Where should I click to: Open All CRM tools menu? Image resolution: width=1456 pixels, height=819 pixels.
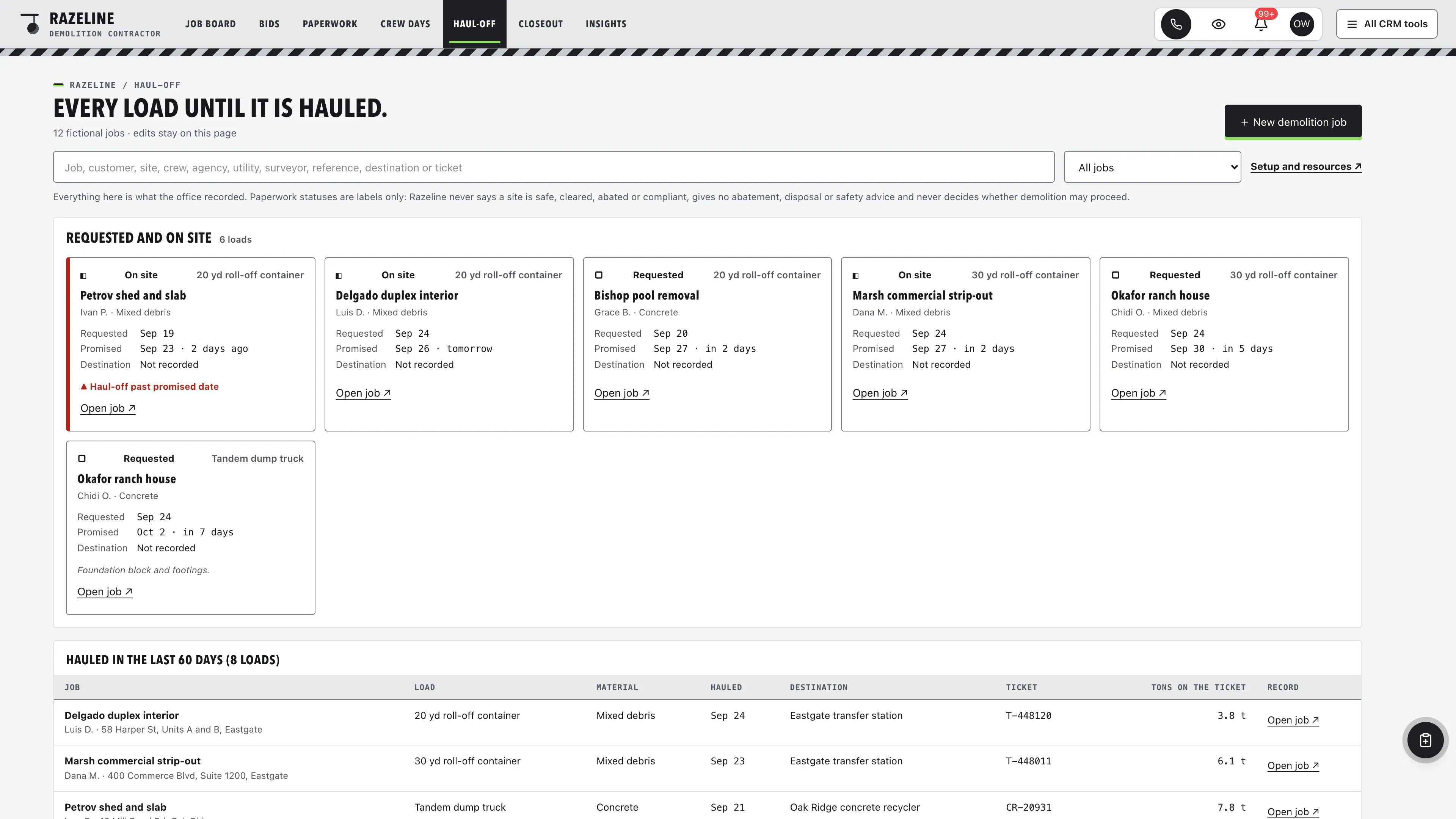1387,24
